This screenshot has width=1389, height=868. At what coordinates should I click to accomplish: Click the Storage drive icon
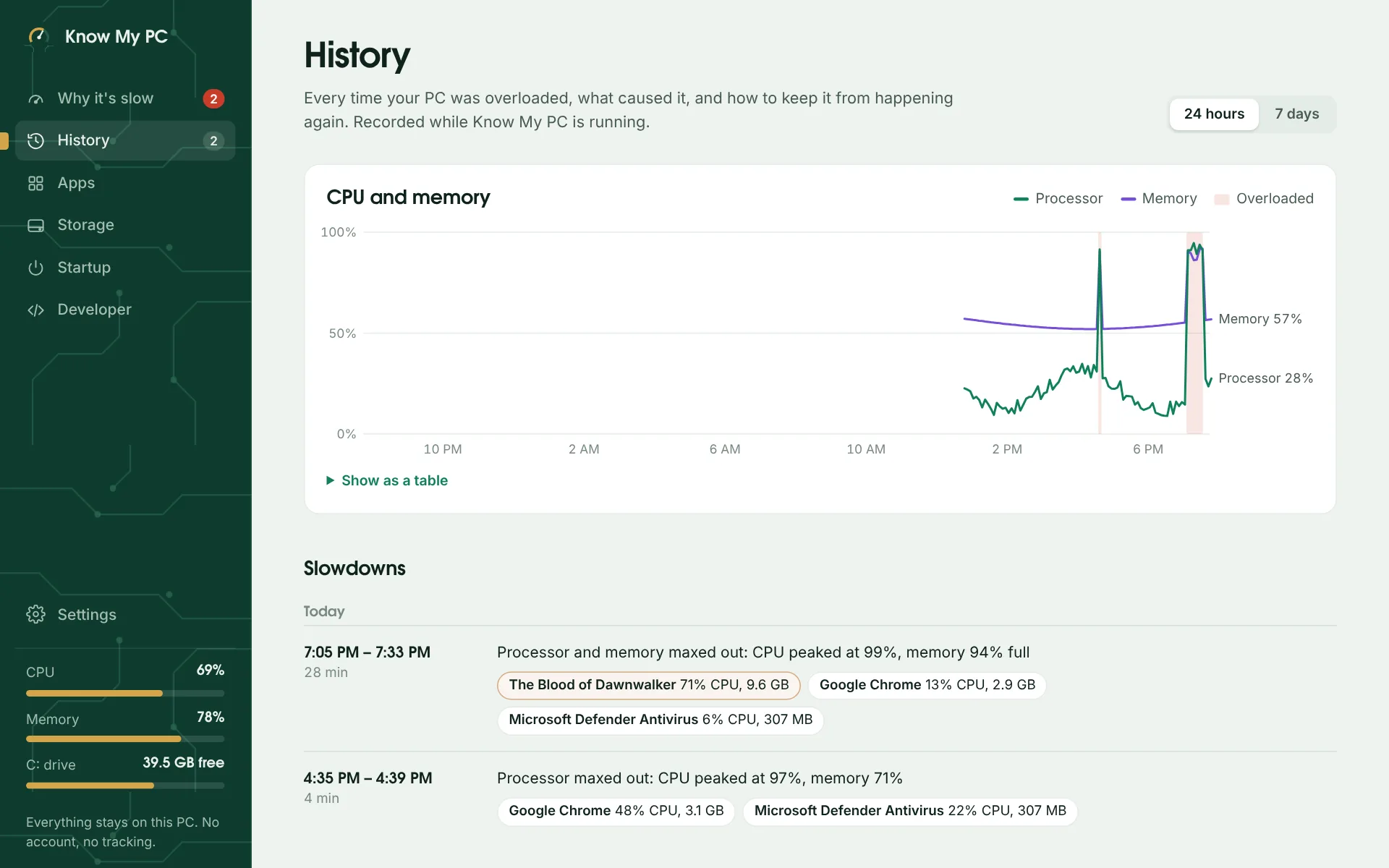[x=35, y=226]
